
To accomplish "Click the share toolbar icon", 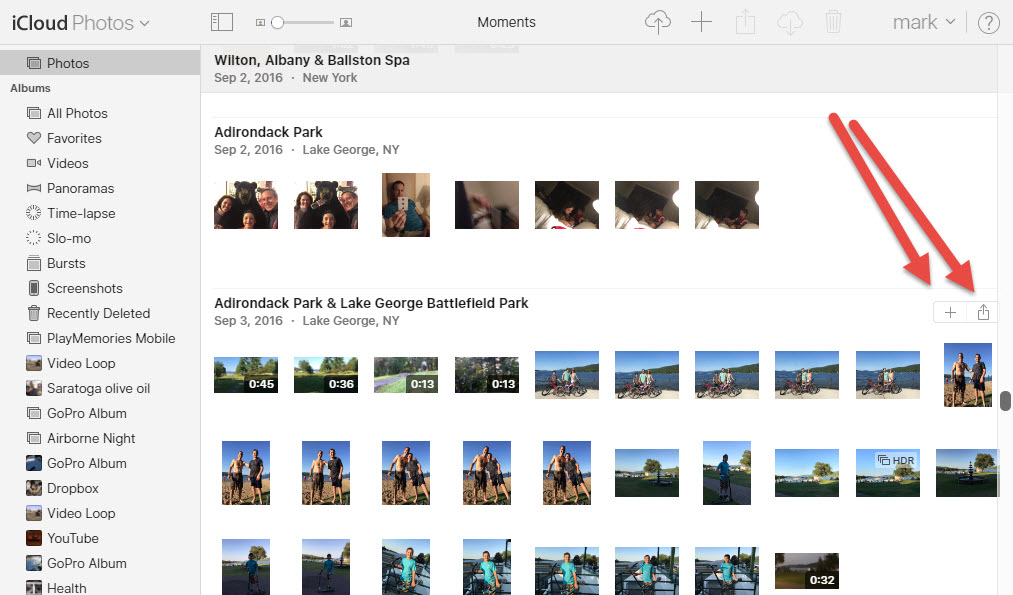I will click(746, 22).
